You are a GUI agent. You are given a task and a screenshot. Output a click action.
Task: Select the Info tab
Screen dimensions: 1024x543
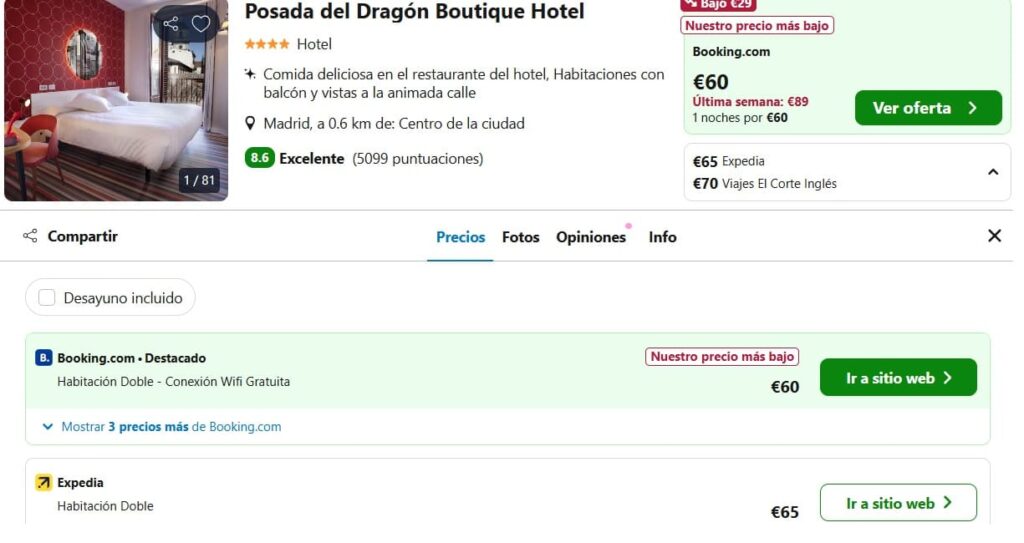pos(662,237)
